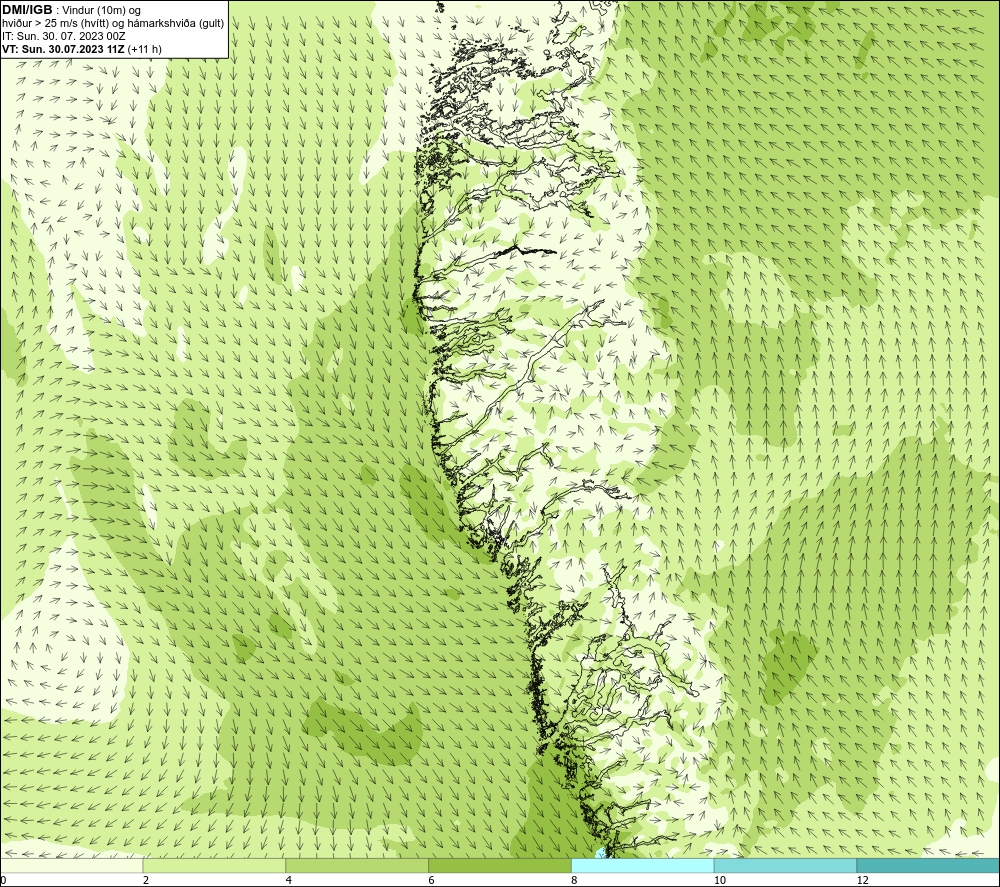Click the 0–2 m/s palest legend swatch
The width and height of the screenshot is (1000, 887).
coord(71,865)
